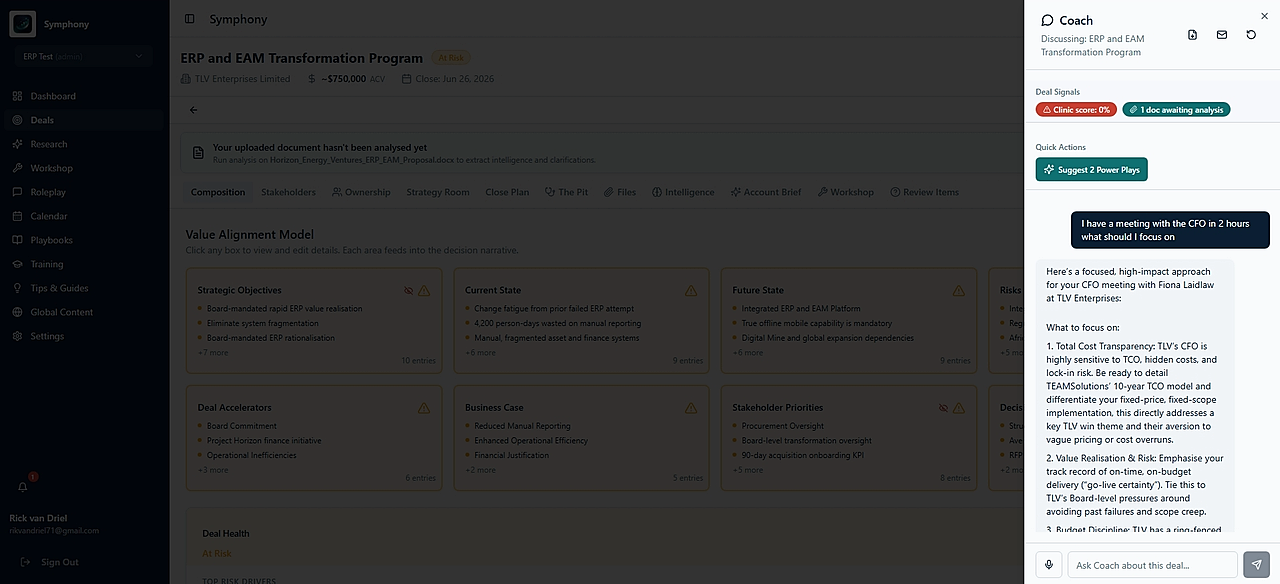Switch to the Strategy Room tab
The height and width of the screenshot is (584, 1280).
pos(438,192)
